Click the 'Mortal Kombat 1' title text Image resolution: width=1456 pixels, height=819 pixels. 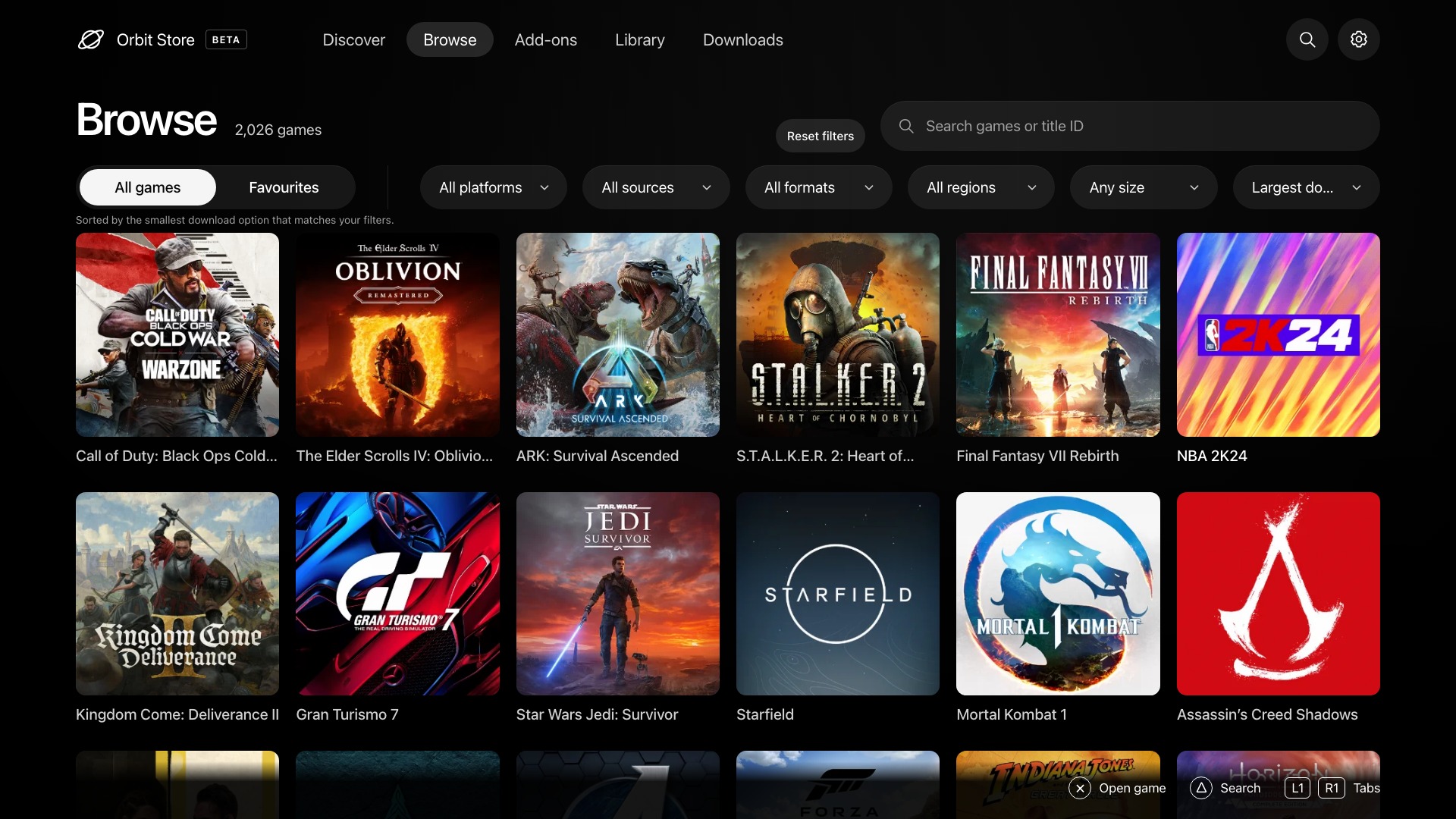point(1012,714)
